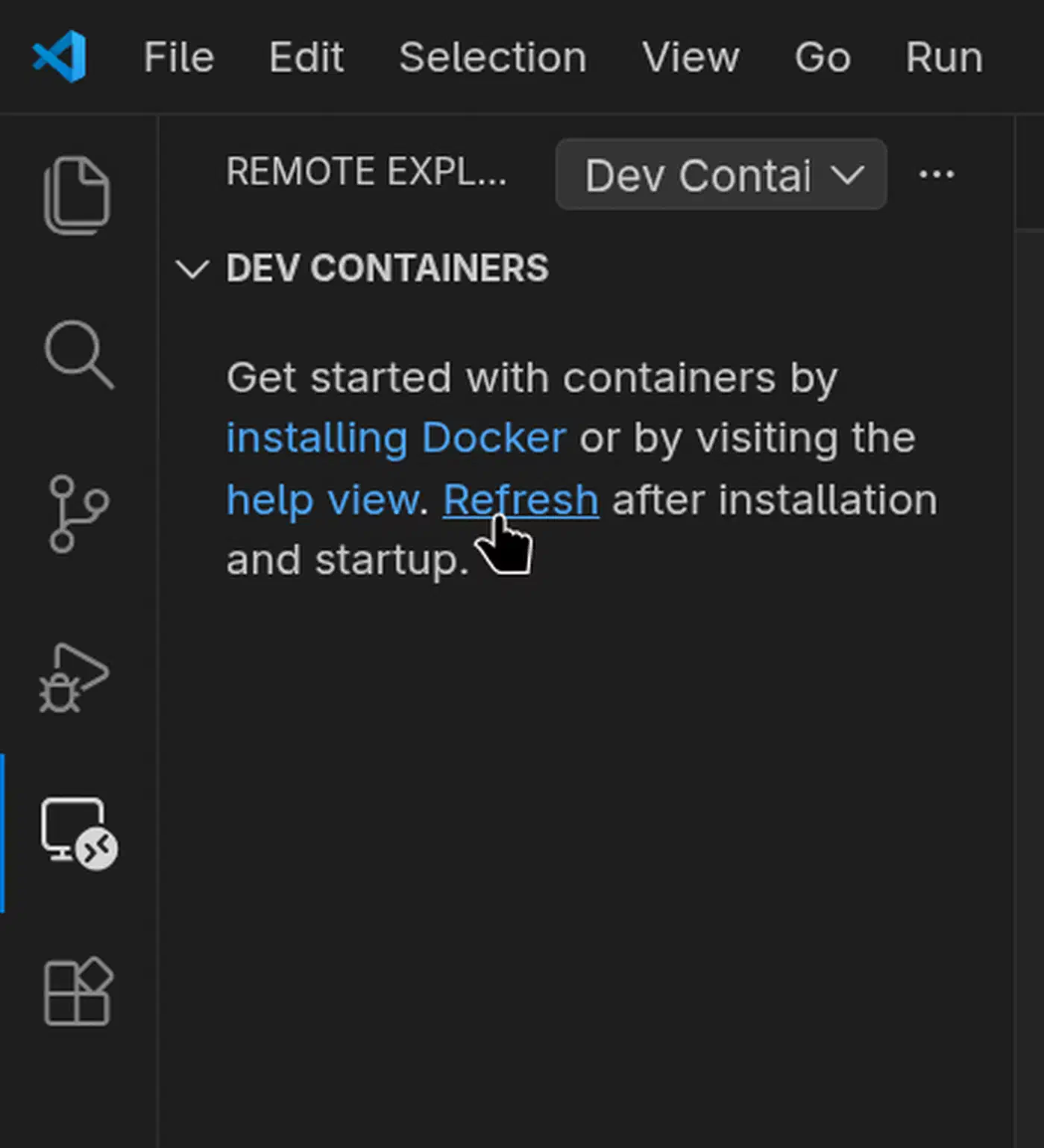Screen dimensions: 1044x1148
Task: Open the Go menu
Action: point(823,57)
